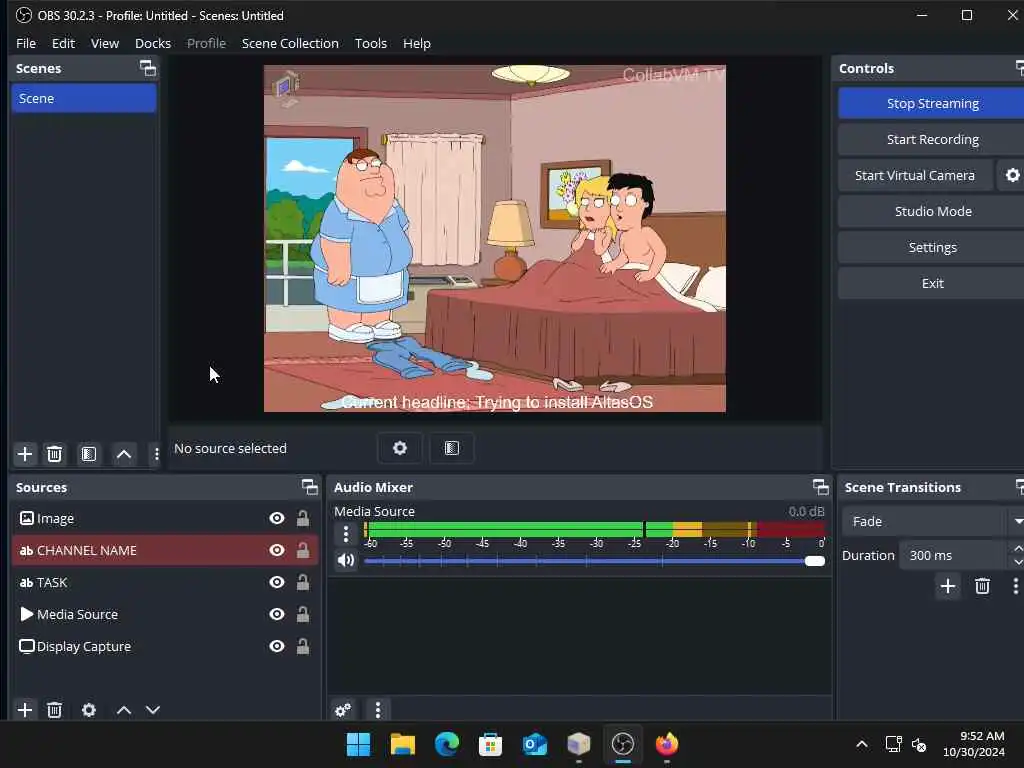Open Audio Mixer options three-dot menu
This screenshot has width=1024, height=768.
(x=377, y=710)
